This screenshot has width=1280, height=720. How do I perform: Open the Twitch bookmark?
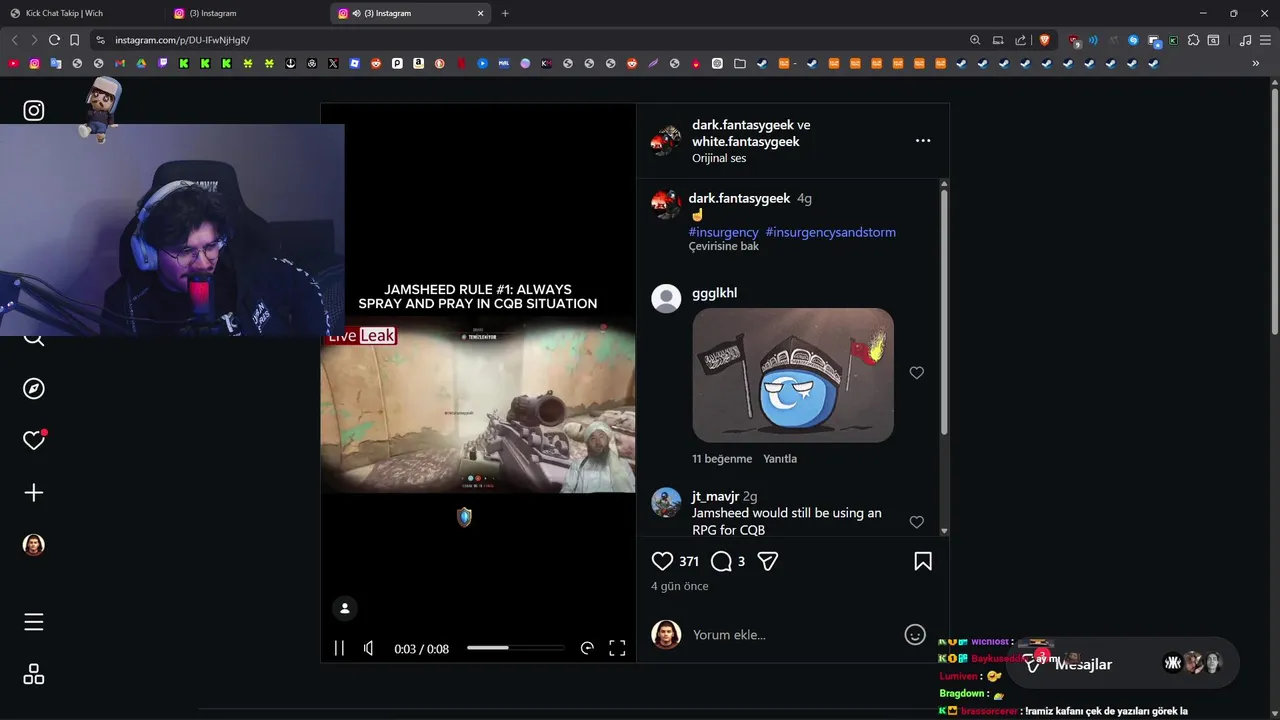click(162, 64)
